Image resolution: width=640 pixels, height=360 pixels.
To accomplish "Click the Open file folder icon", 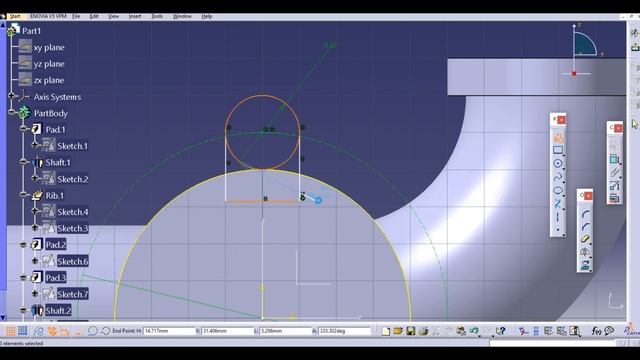I will [x=398, y=331].
